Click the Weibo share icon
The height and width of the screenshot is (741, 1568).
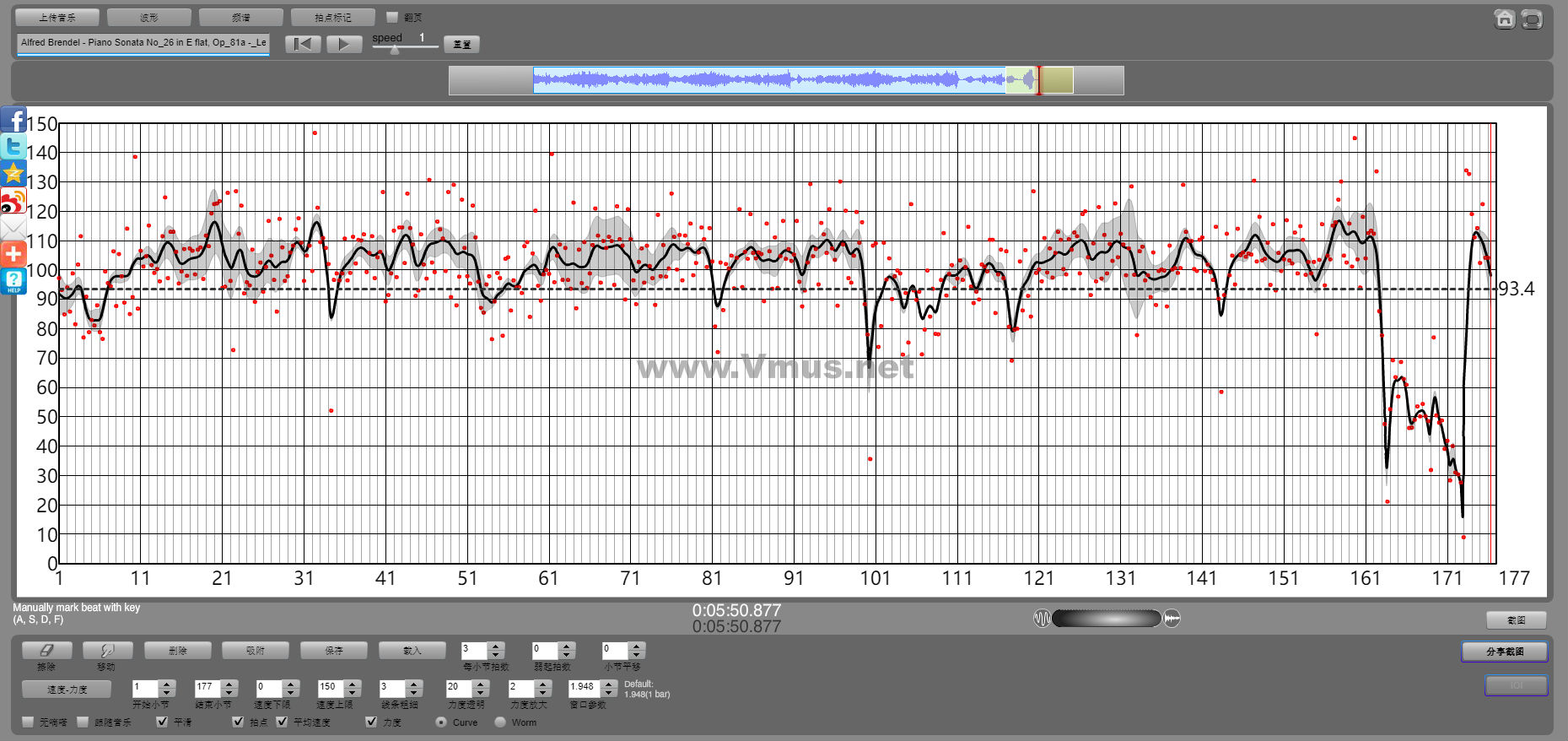(13, 202)
